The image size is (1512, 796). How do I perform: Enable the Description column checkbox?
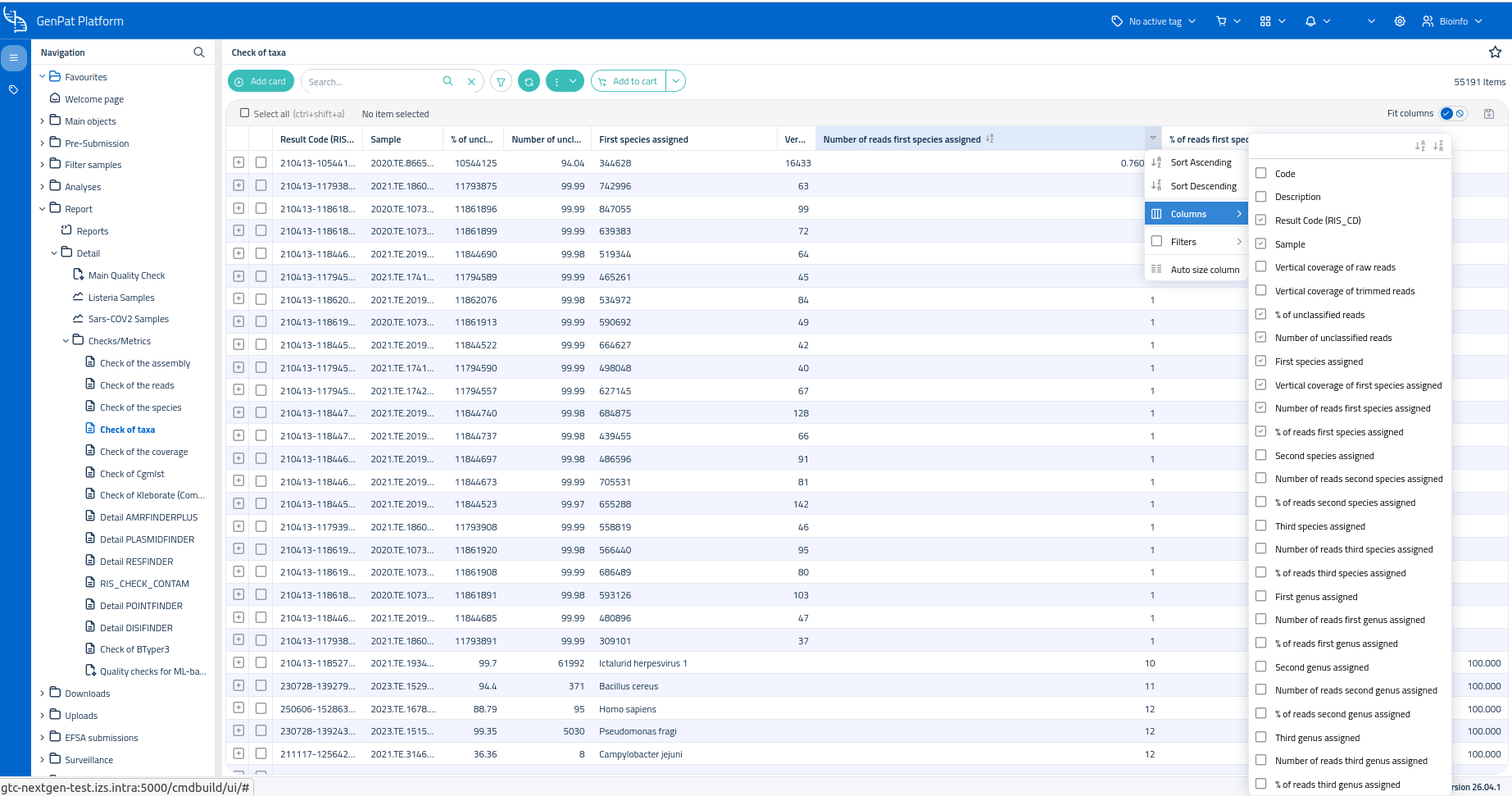1261,197
